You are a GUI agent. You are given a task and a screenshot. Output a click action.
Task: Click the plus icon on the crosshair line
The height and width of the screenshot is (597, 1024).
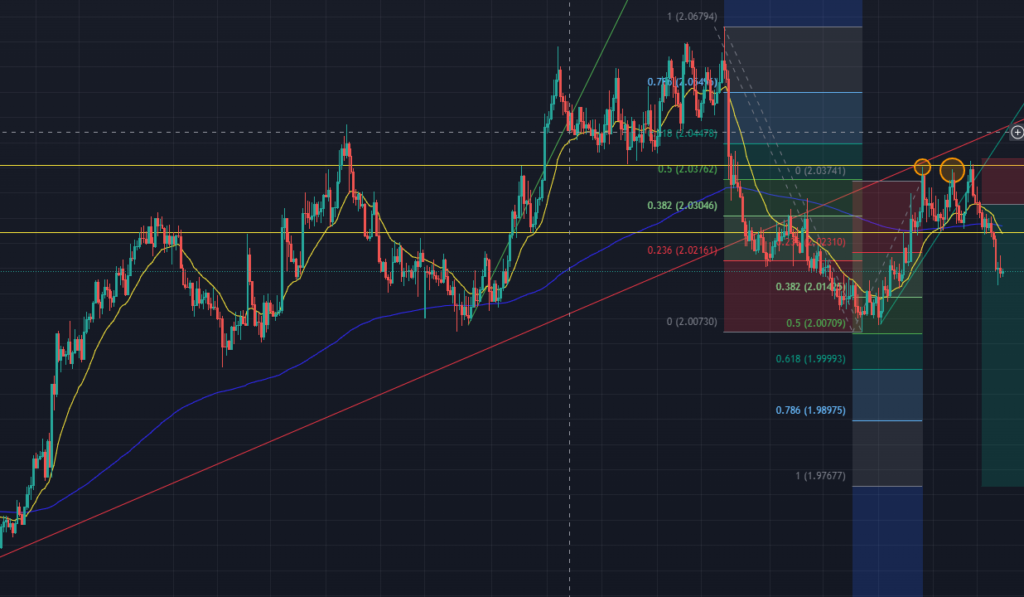tap(1017, 132)
